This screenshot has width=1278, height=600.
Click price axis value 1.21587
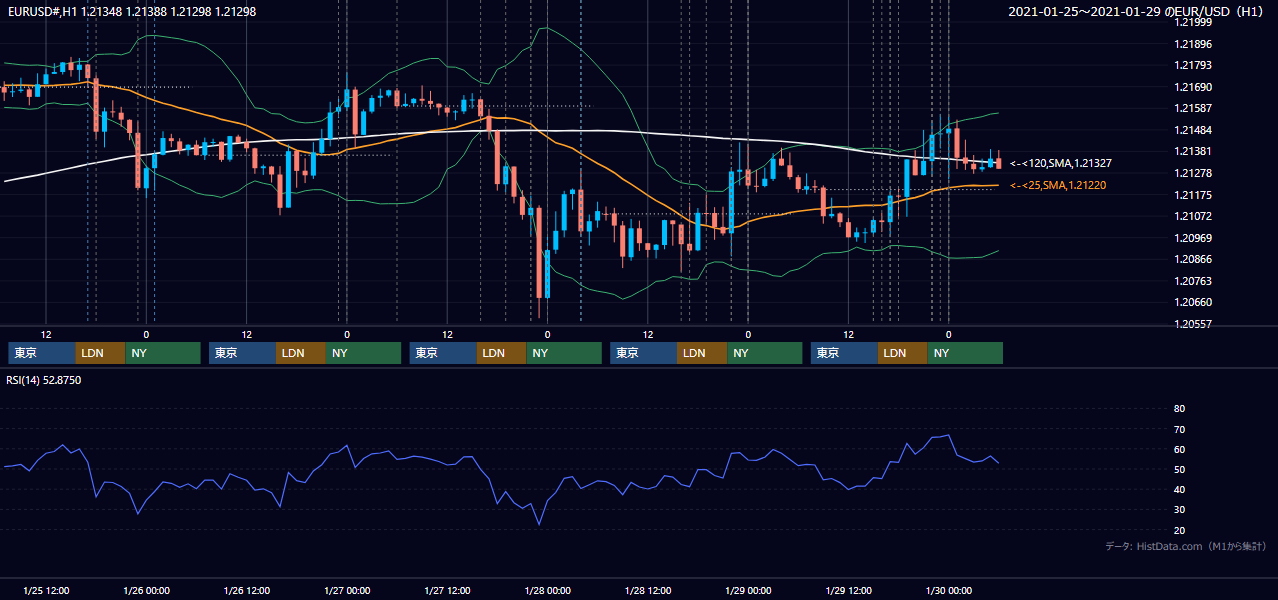[x=1194, y=108]
